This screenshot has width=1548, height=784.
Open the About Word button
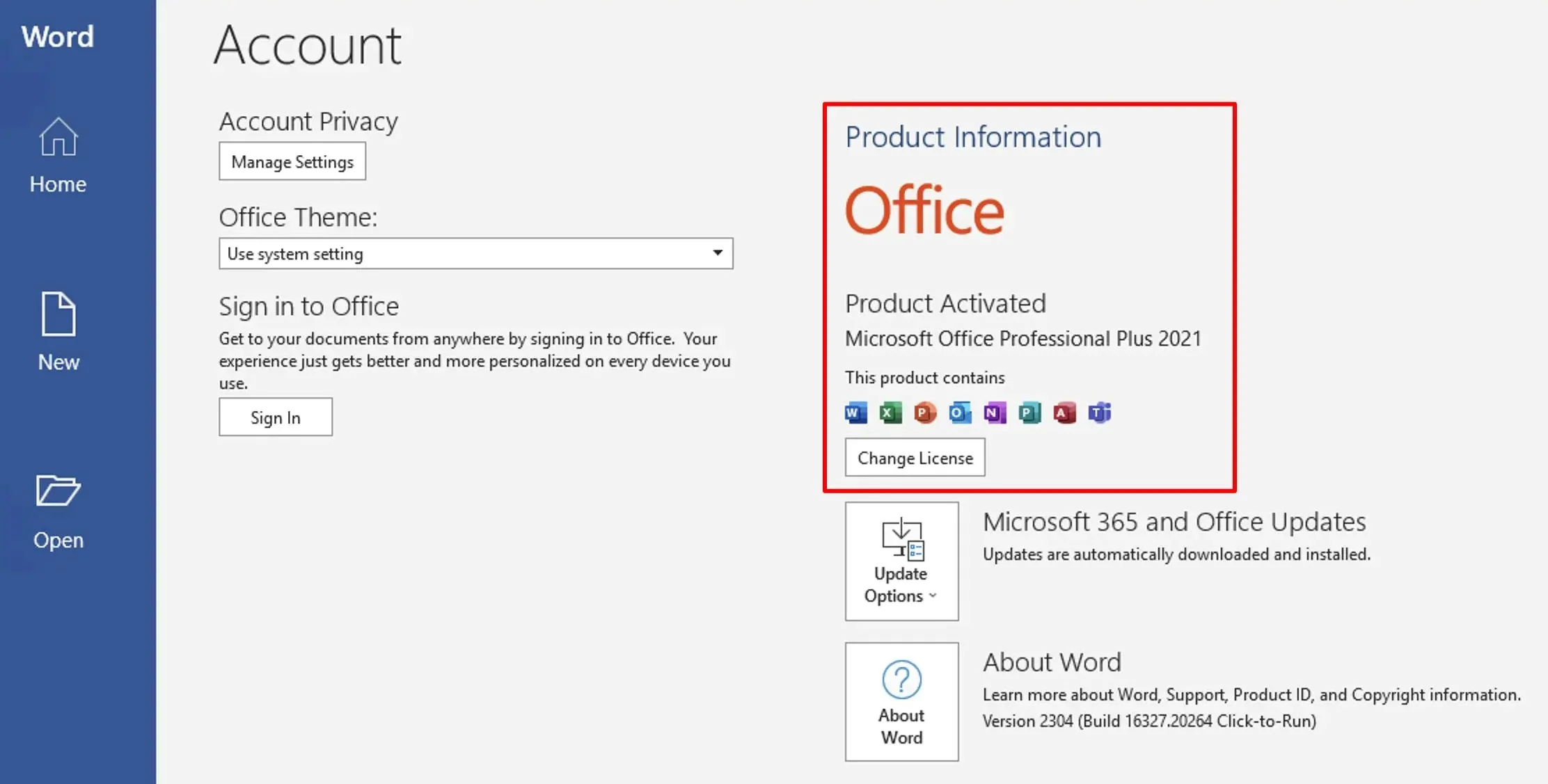click(x=901, y=701)
